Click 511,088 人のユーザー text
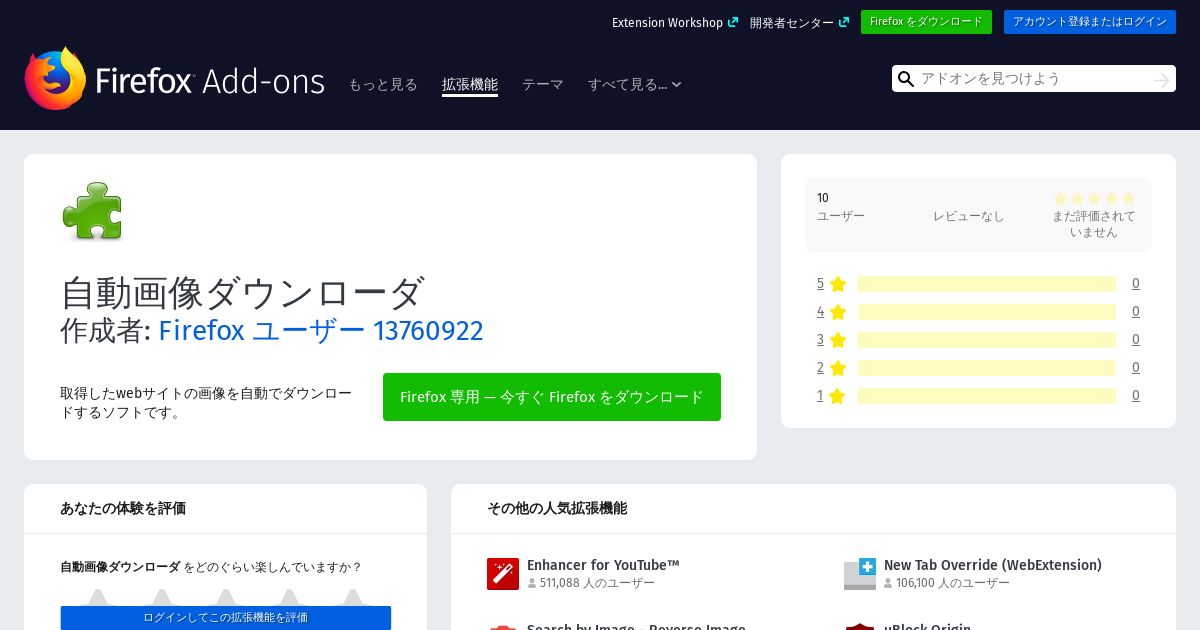1200x630 pixels. pyautogui.click(x=597, y=583)
